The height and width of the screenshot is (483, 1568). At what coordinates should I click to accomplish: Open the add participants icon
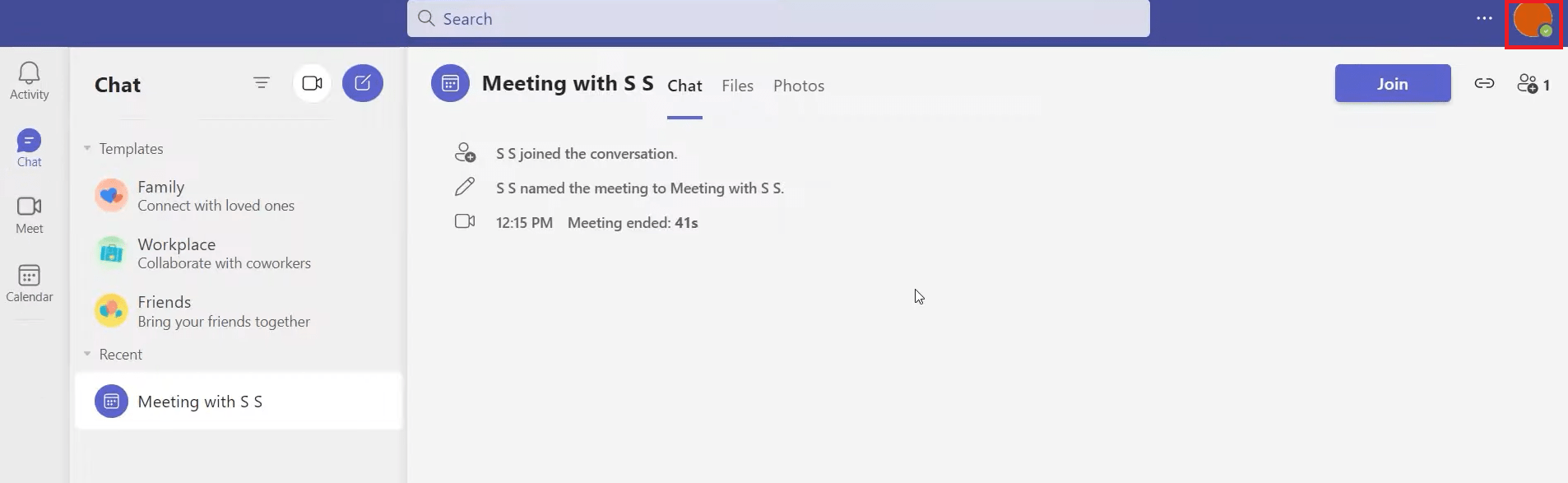click(x=1533, y=84)
